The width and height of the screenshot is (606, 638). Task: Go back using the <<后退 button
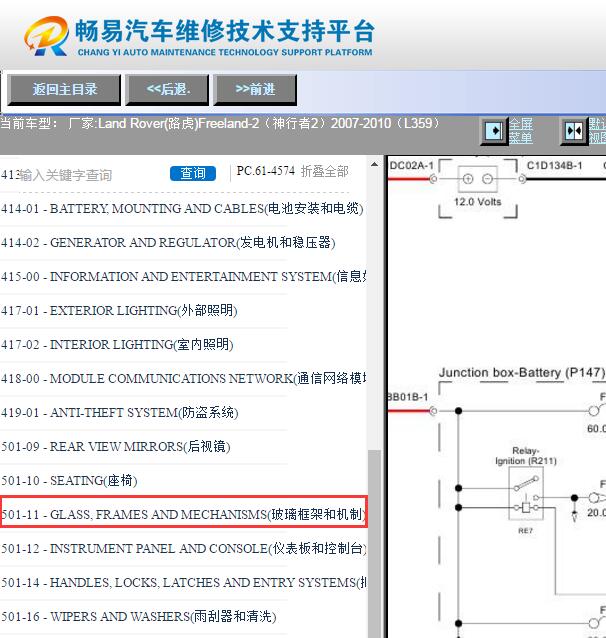(x=167, y=90)
